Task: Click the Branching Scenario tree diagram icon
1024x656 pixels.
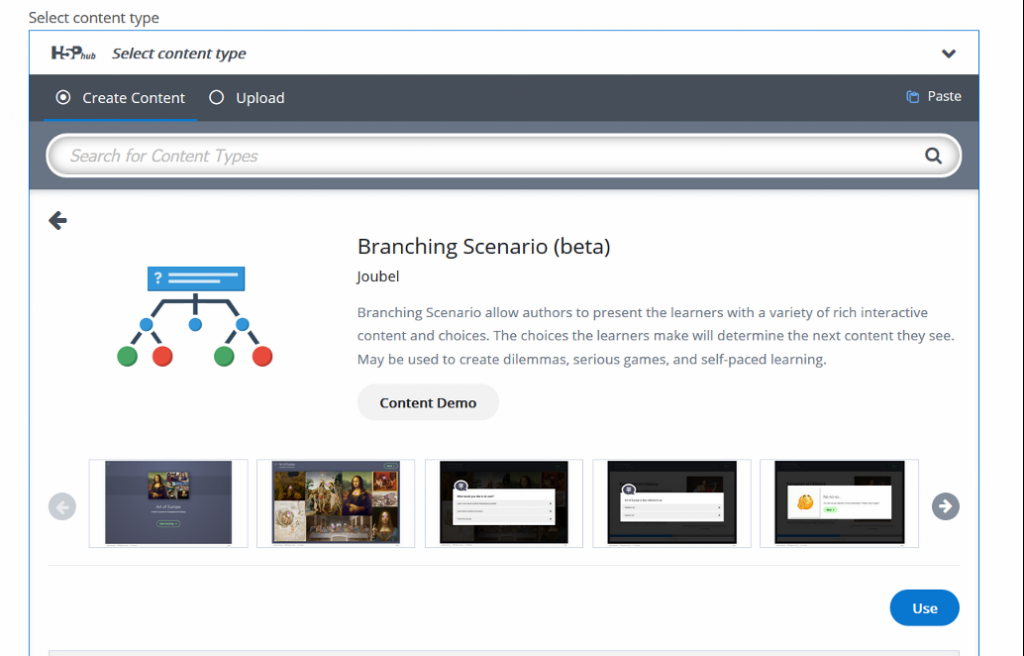Action: 195,316
